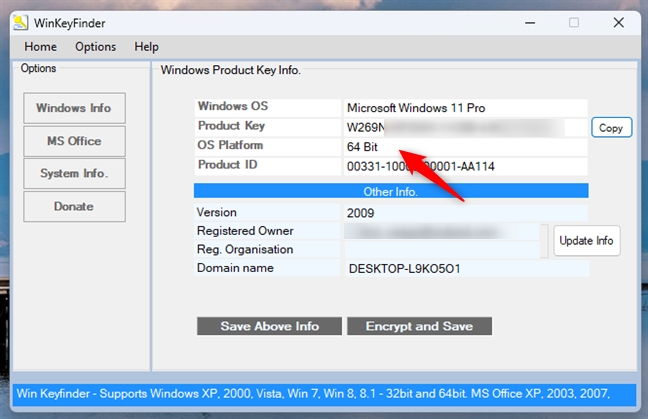Click the Domain name label
The height and width of the screenshot is (419, 648).
235,268
